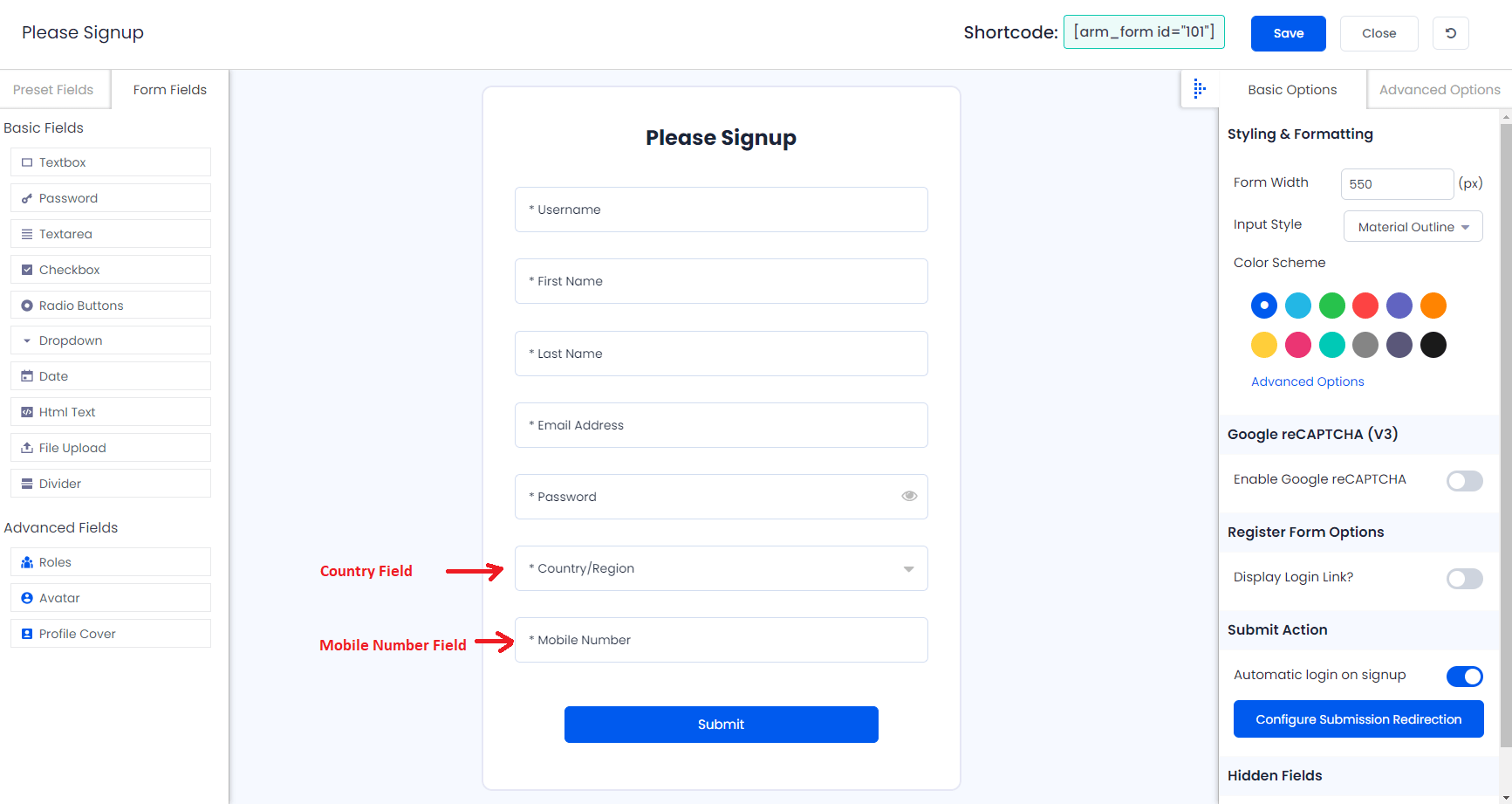Add the Roles advanced field
1512x804 pixels.
tap(111, 562)
